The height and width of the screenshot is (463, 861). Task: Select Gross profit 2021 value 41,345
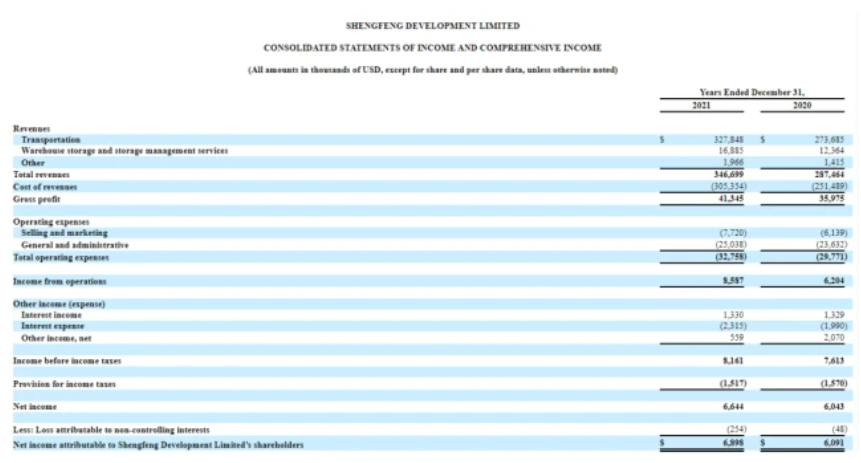[731, 199]
